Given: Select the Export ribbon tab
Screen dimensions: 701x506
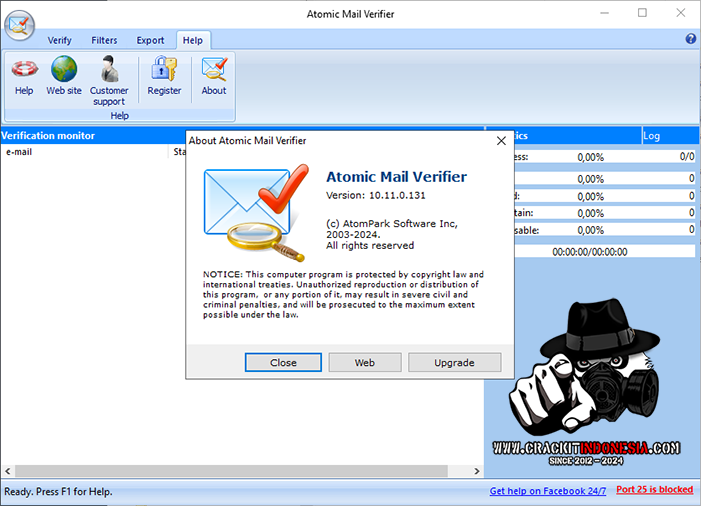Looking at the screenshot, I should (x=150, y=41).
